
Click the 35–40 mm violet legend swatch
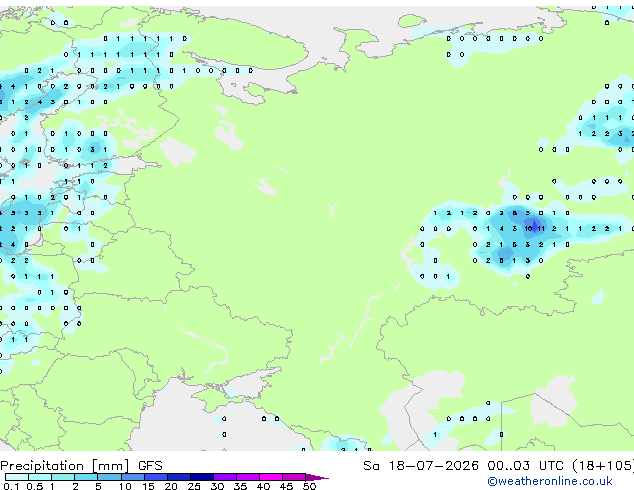click(x=247, y=477)
